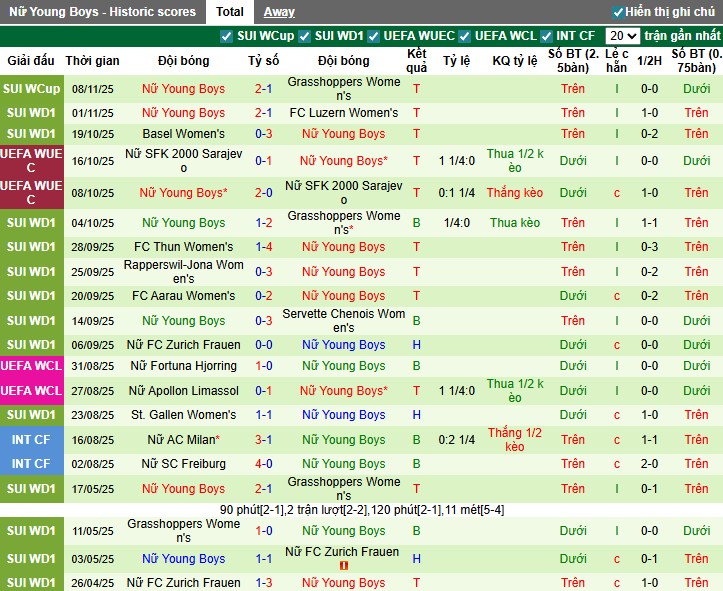Click the date 04/10/25
This screenshot has width=723, height=591.
(92, 223)
